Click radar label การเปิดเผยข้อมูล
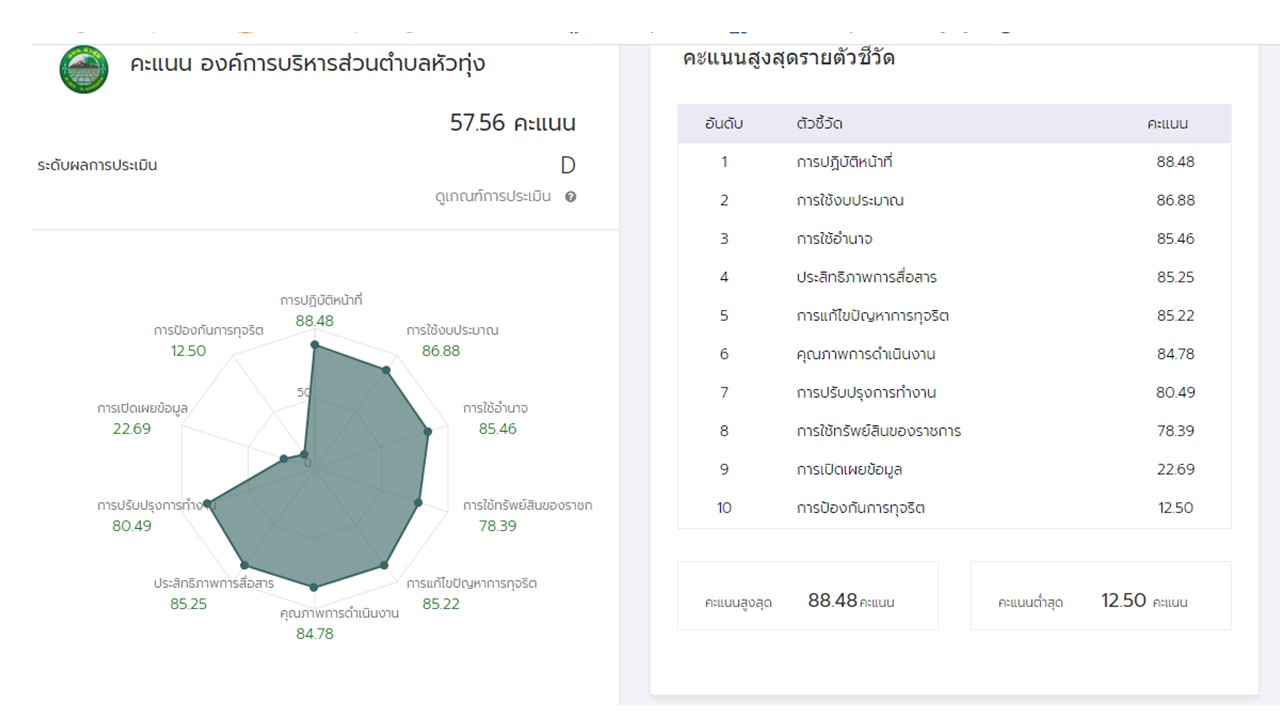This screenshot has width=1280, height=720. pos(142,408)
